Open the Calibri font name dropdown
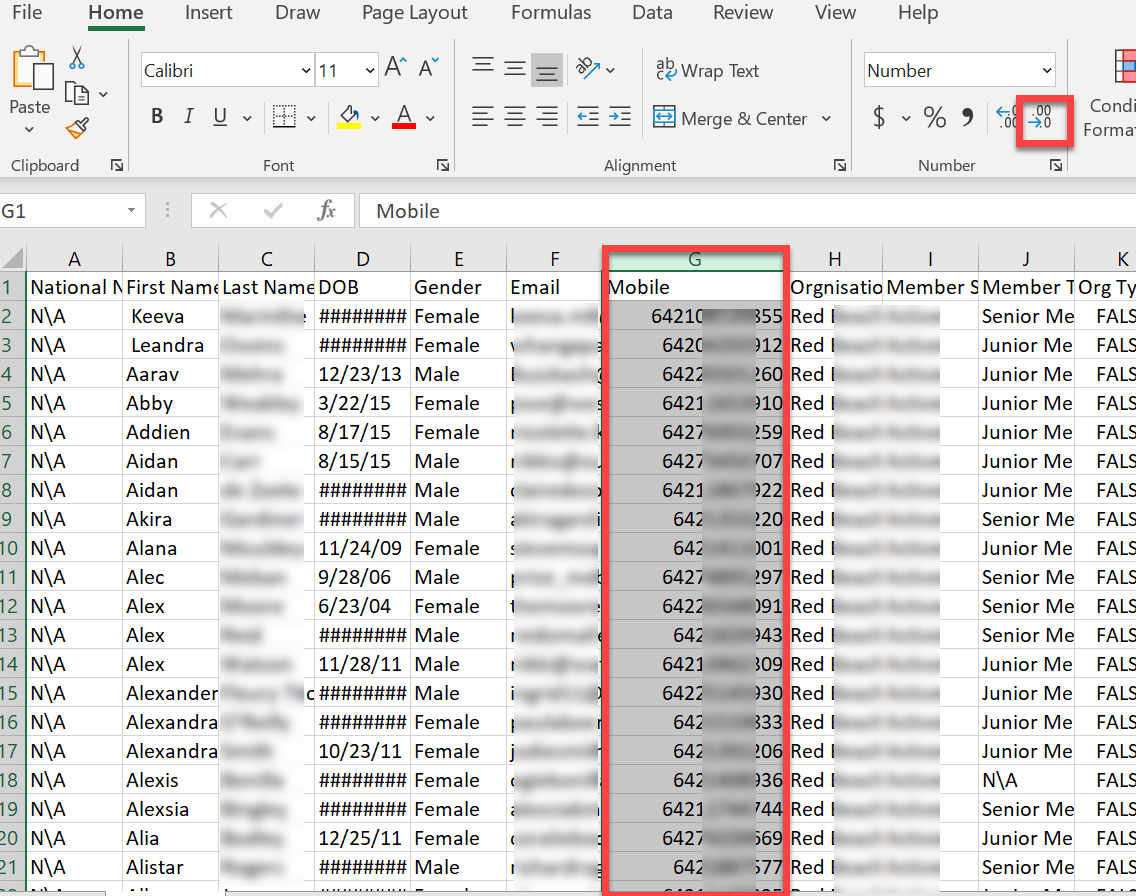The image size is (1136, 896). point(305,71)
